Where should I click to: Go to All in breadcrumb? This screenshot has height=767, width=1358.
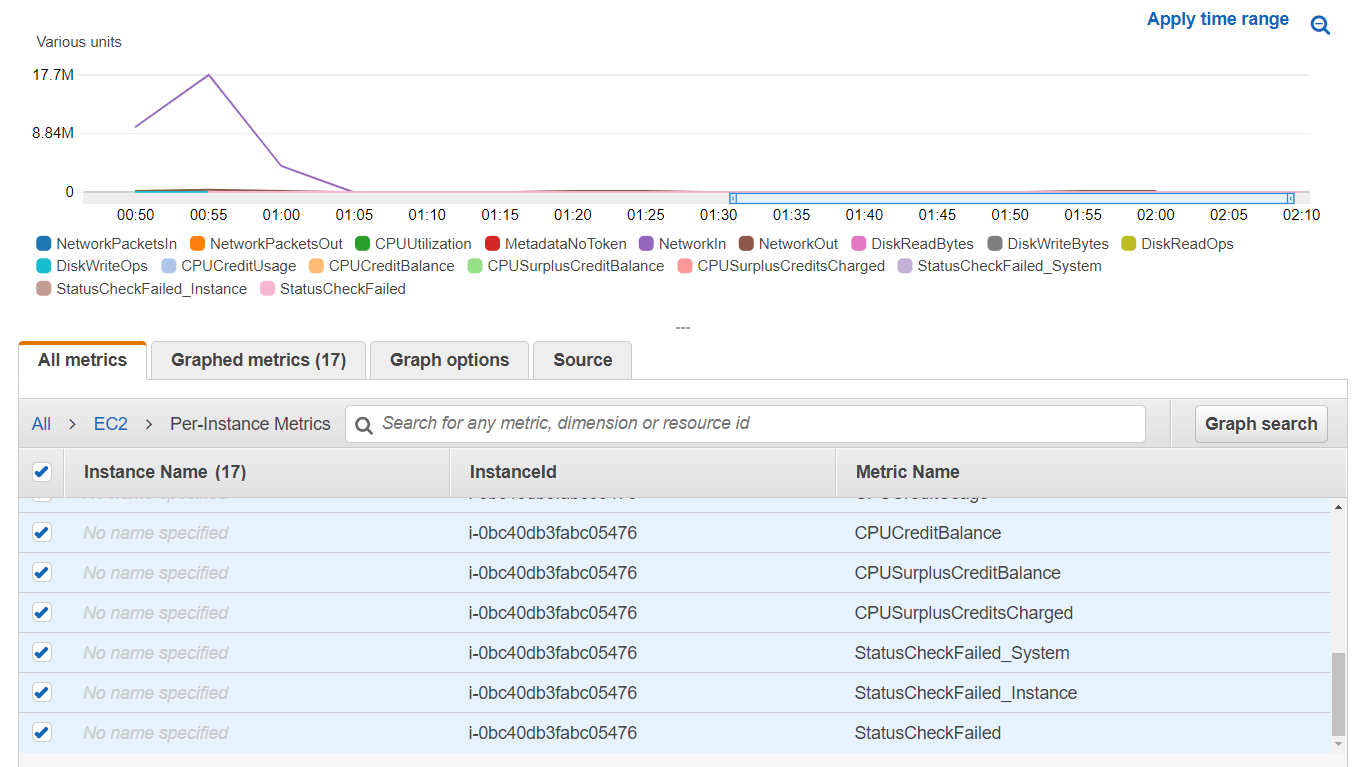(x=41, y=424)
